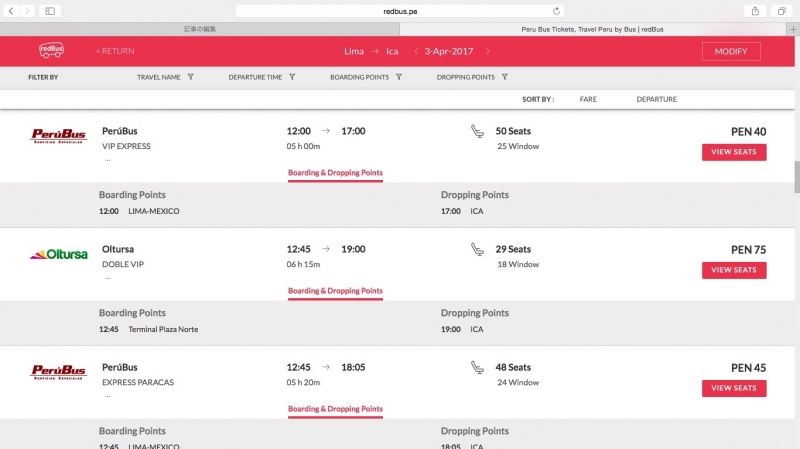
Task: Click the Oltursa company logo
Action: click(59, 255)
